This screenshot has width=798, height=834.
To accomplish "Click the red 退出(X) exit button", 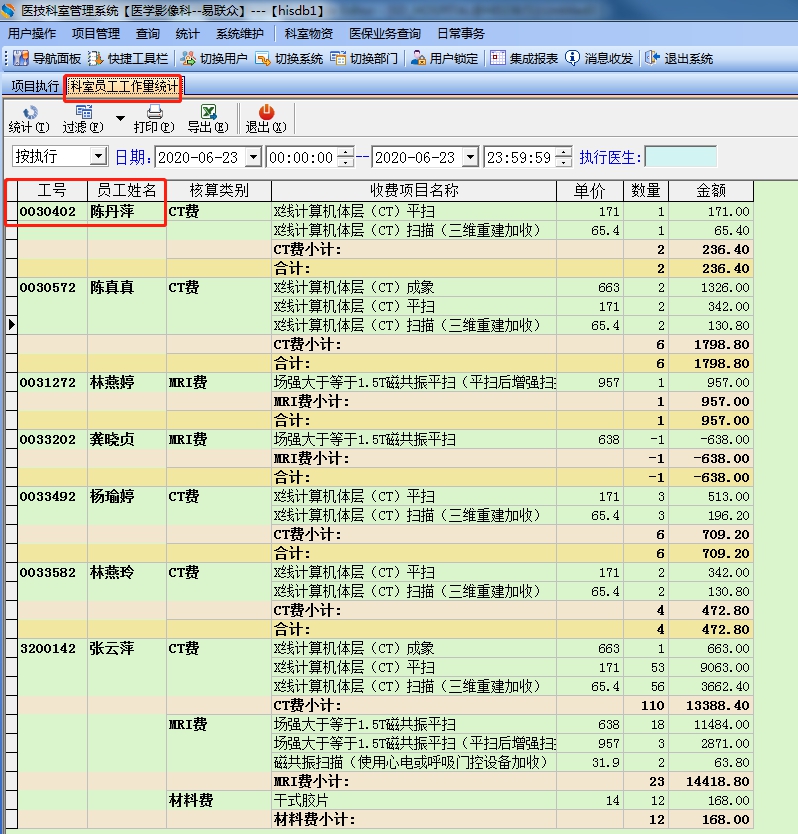I will [266, 119].
